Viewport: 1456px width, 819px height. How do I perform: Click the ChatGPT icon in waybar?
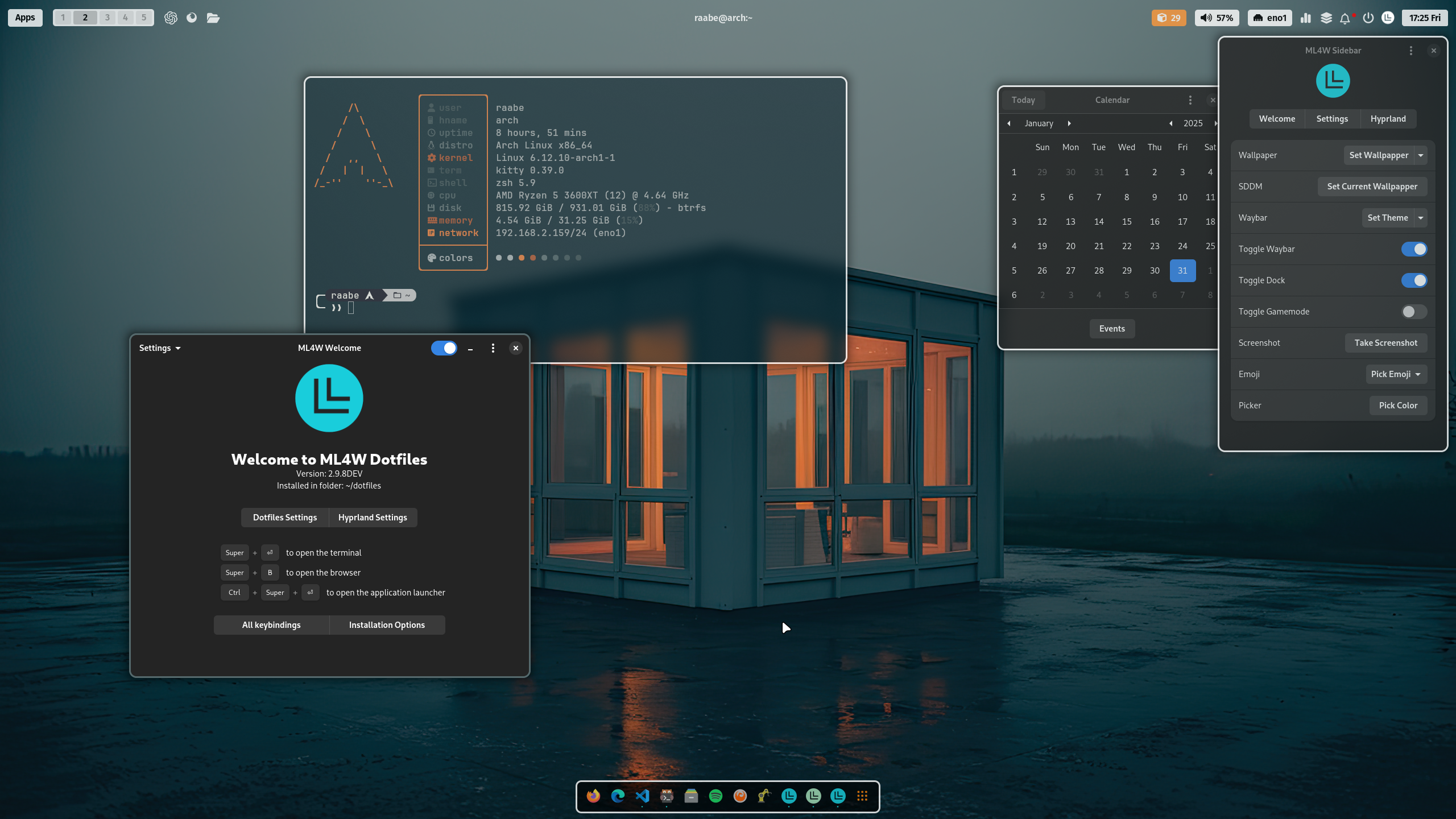[171, 18]
